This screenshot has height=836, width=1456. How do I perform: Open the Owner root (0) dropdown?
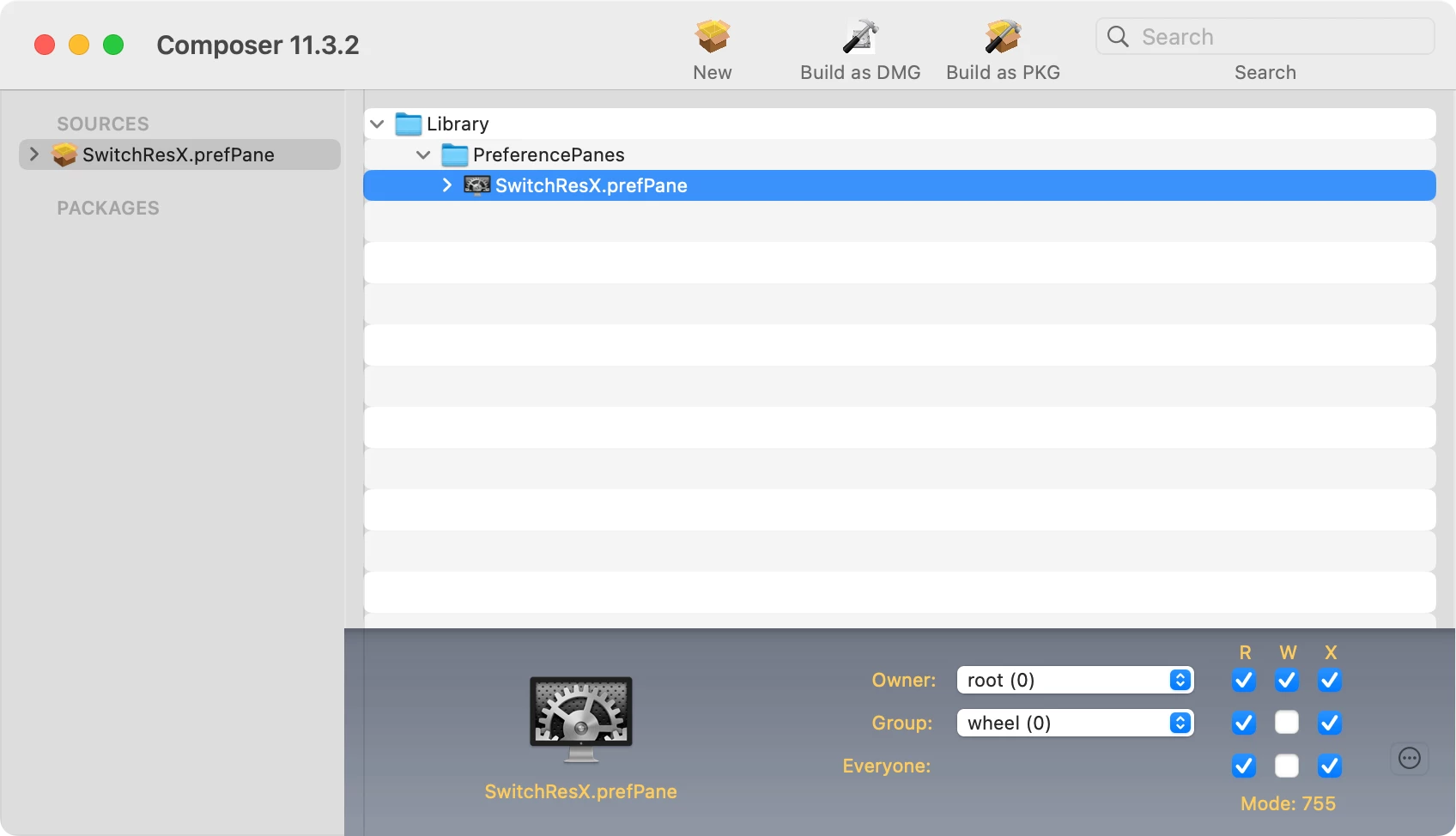(x=1075, y=680)
